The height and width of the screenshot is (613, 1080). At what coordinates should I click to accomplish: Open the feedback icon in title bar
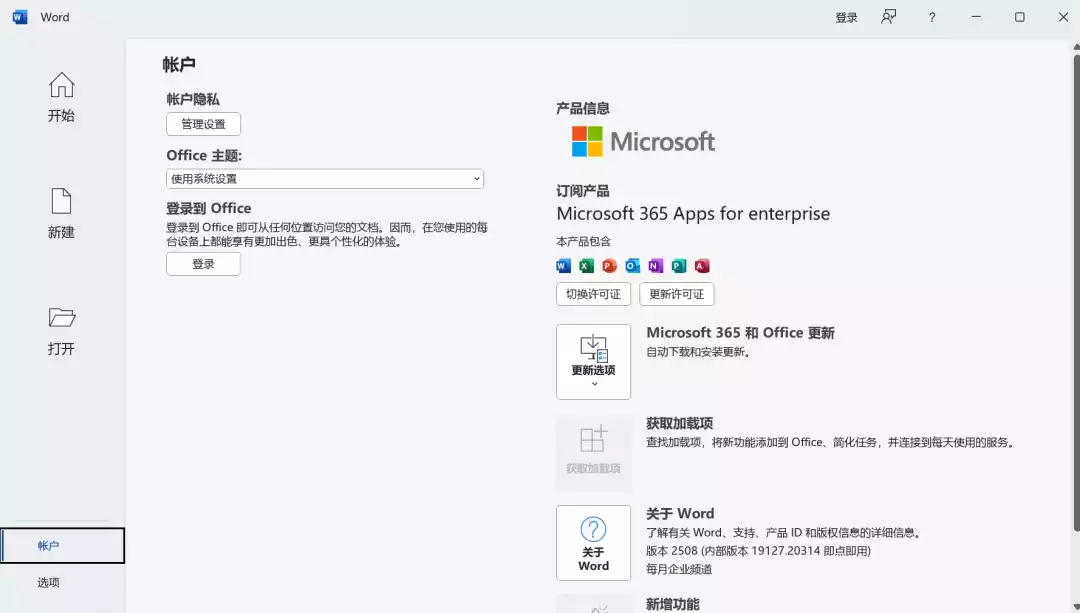point(888,17)
